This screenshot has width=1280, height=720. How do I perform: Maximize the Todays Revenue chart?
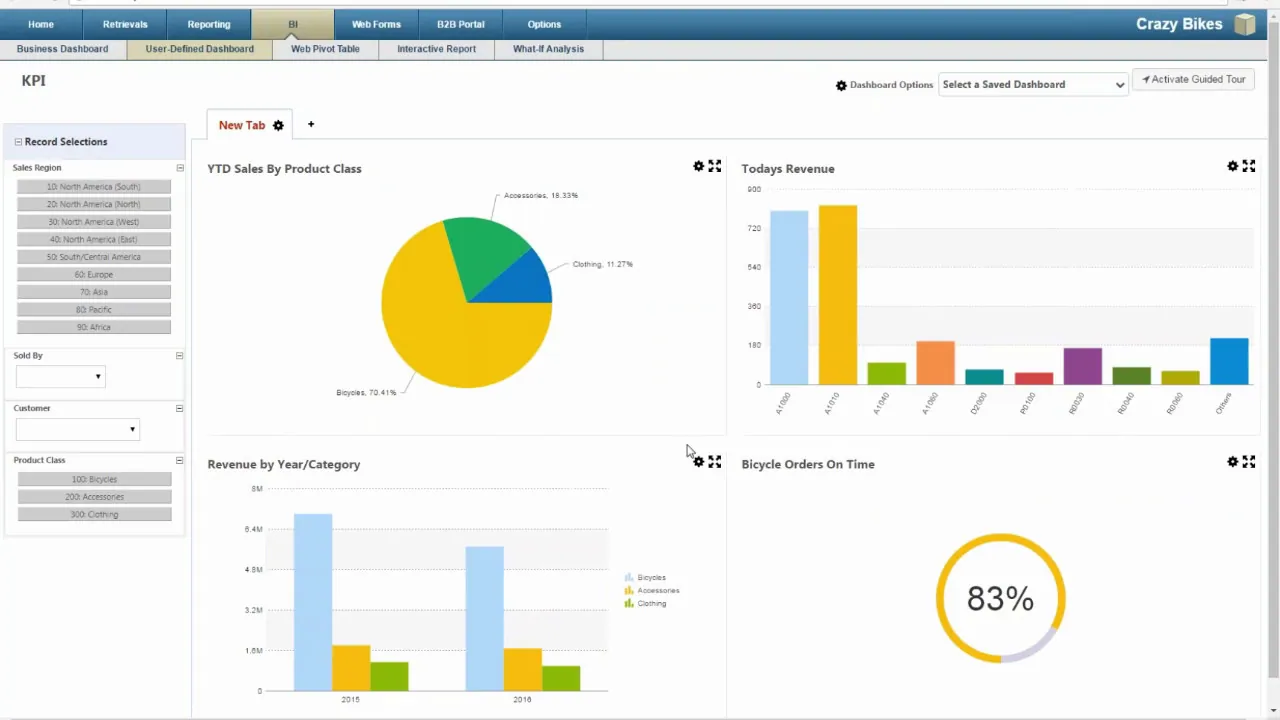click(x=1248, y=166)
